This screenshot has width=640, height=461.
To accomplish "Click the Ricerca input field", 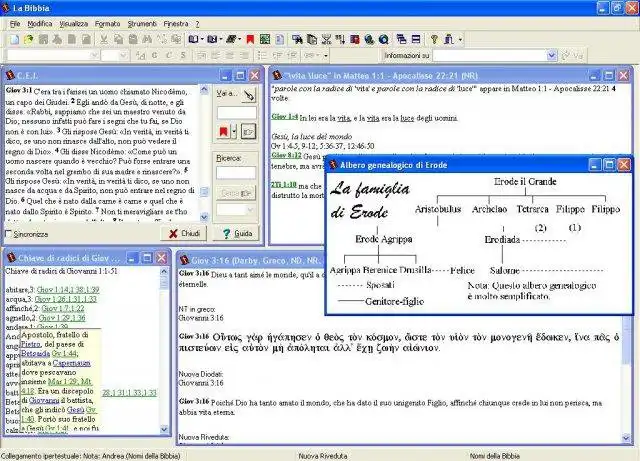I will (x=236, y=173).
